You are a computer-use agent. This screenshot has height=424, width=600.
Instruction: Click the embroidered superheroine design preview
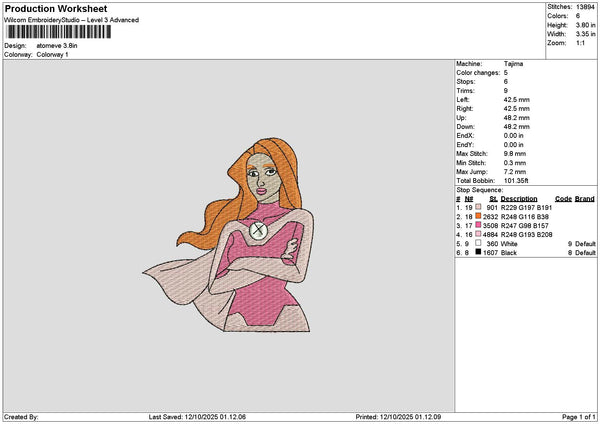click(228, 235)
